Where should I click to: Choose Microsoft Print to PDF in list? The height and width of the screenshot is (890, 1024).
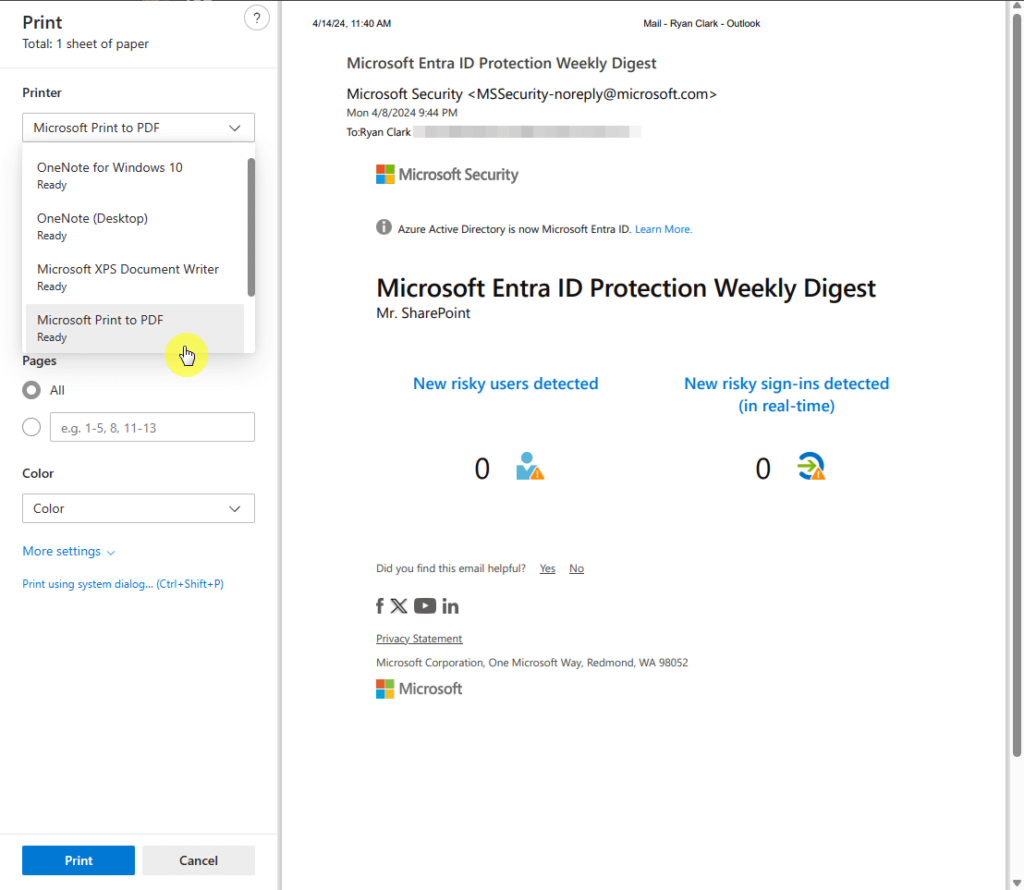click(x=135, y=328)
